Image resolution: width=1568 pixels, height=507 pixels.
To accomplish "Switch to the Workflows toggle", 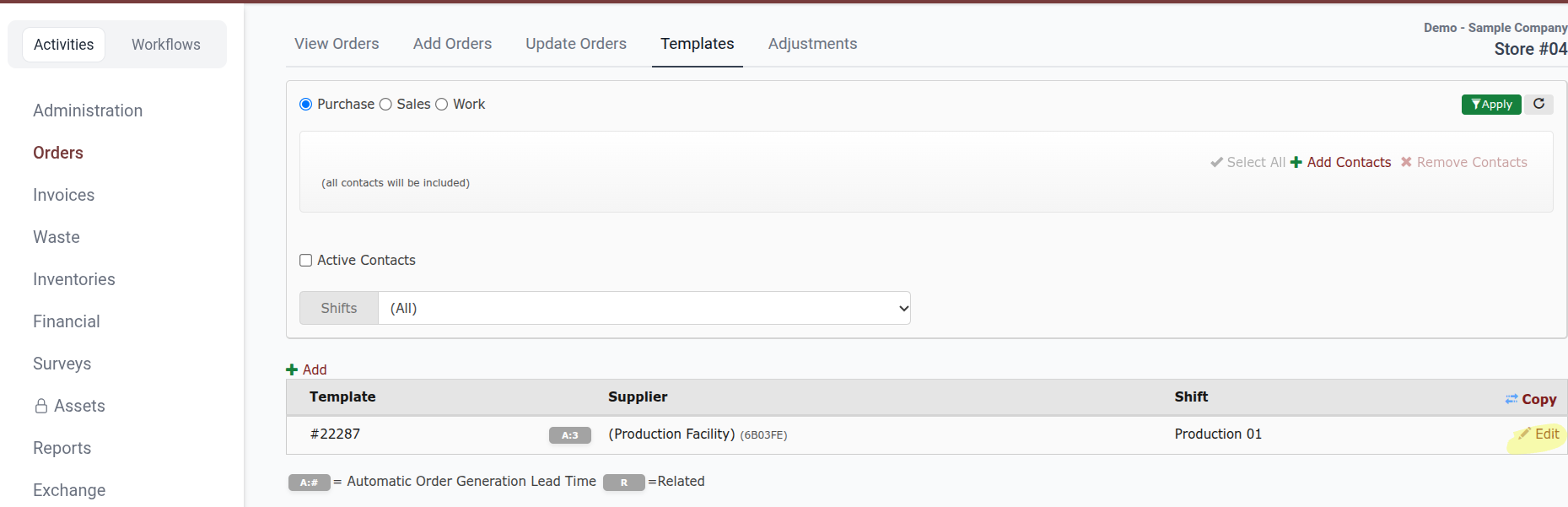I will (166, 45).
